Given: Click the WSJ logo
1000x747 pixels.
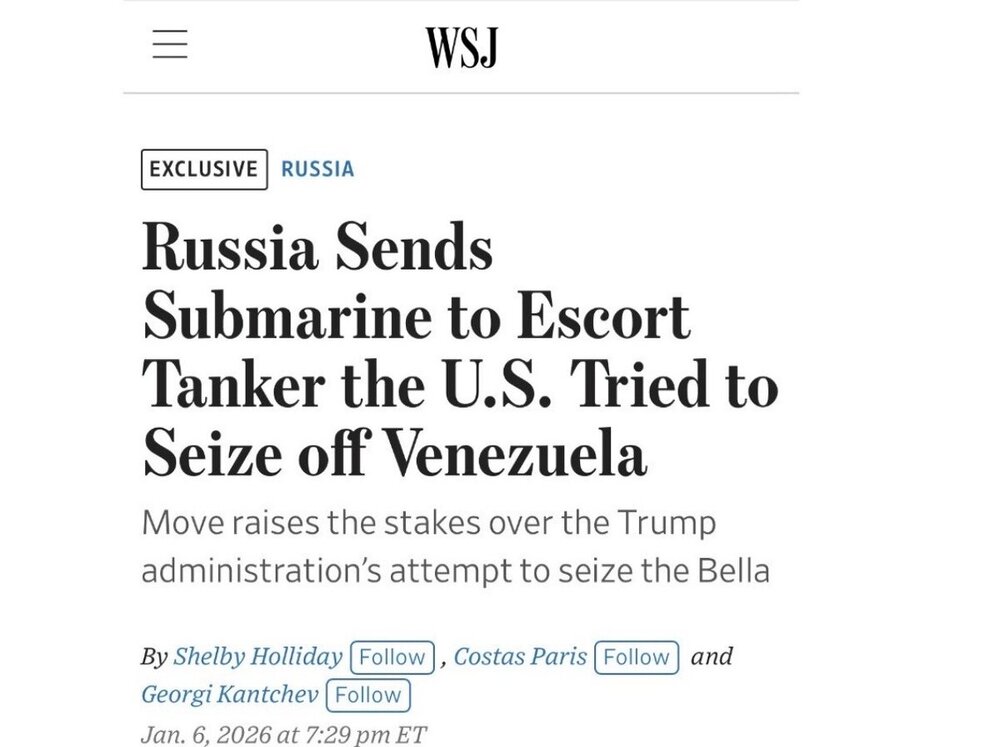Looking at the screenshot, I should click(461, 47).
